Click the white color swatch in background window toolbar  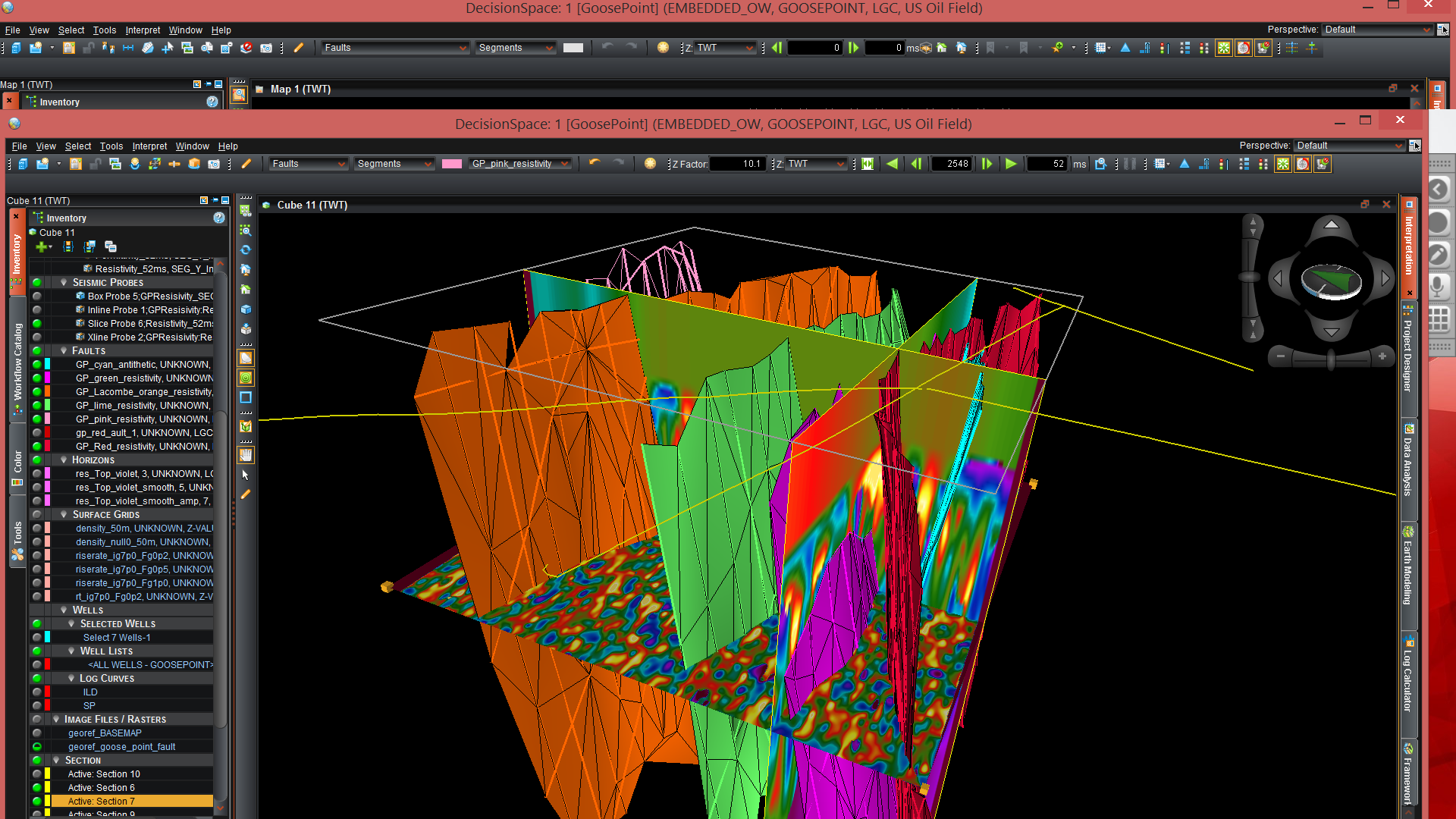[x=573, y=48]
